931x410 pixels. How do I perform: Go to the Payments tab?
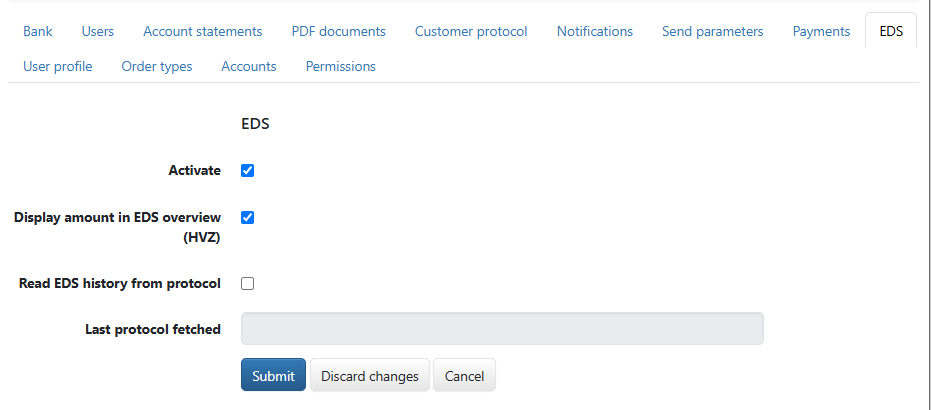[x=821, y=31]
